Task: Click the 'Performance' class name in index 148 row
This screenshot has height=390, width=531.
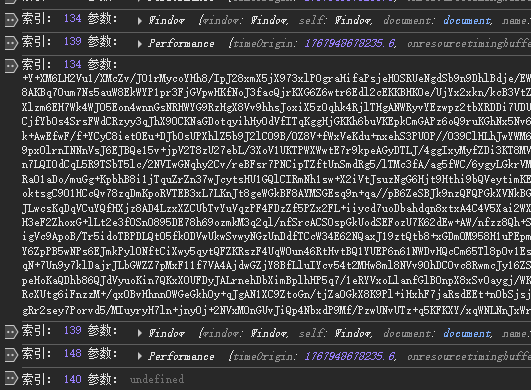Action: pyautogui.click(x=182, y=356)
